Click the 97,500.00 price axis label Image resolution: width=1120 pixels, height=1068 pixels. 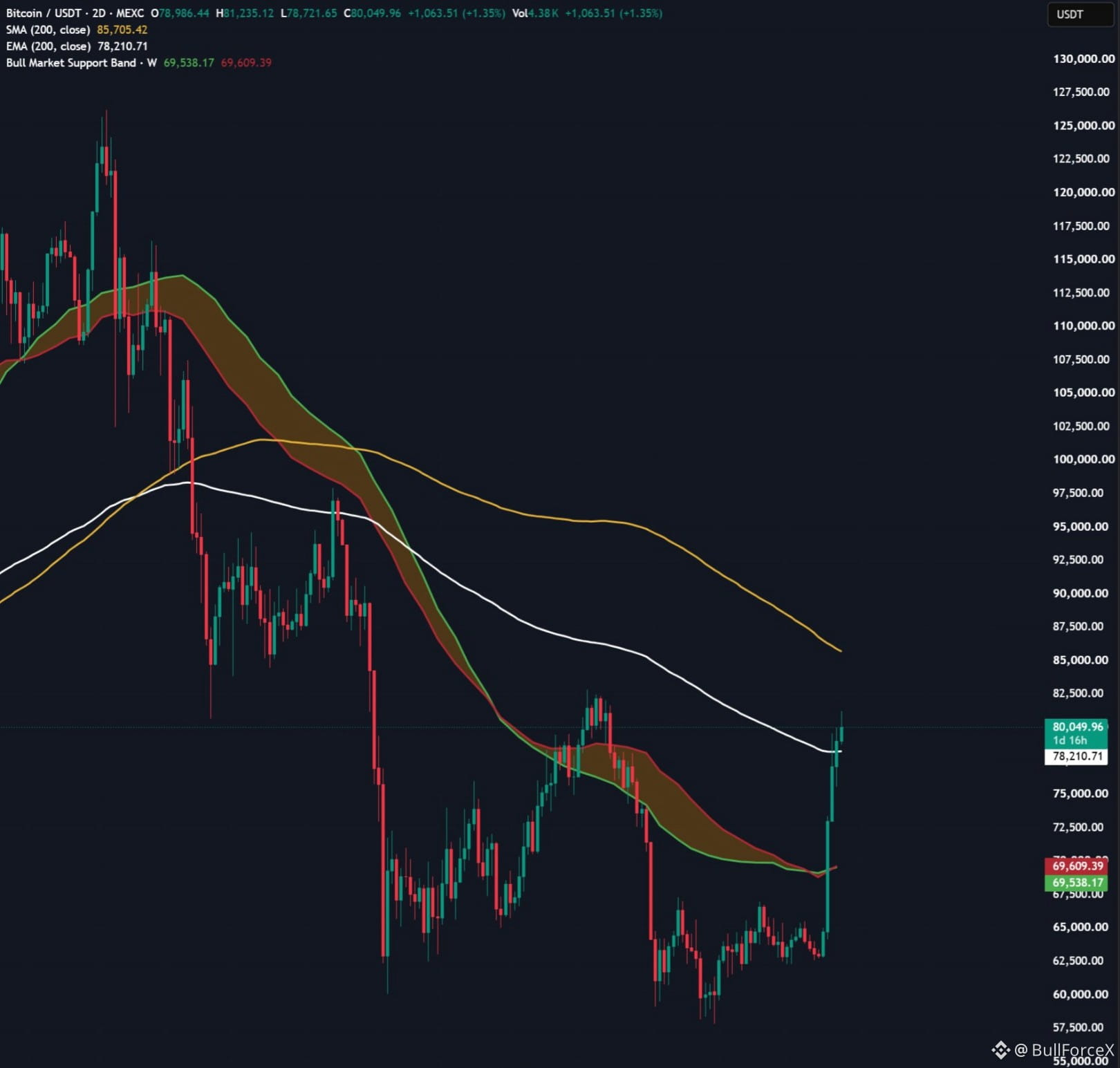1079,493
